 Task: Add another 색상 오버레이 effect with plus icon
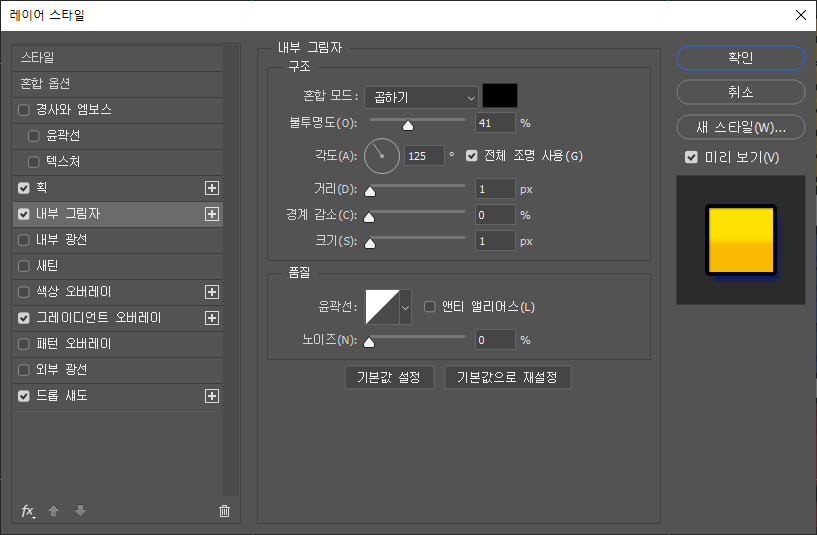point(212,292)
